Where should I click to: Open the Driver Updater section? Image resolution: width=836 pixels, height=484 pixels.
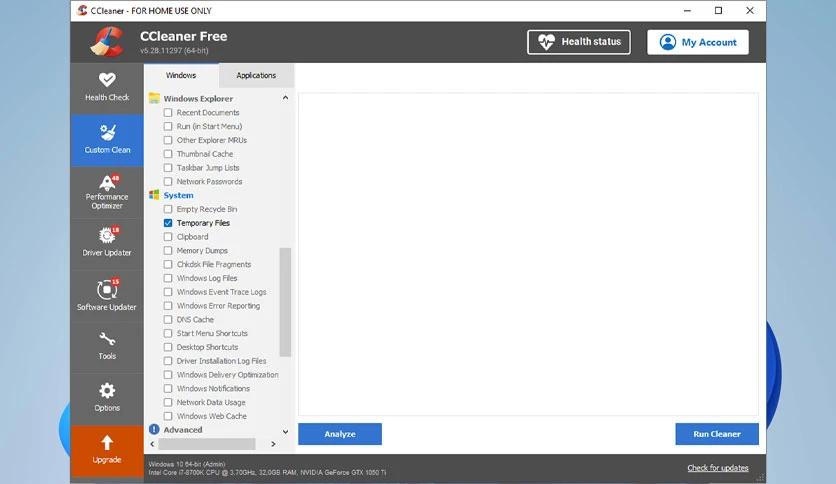click(x=107, y=243)
